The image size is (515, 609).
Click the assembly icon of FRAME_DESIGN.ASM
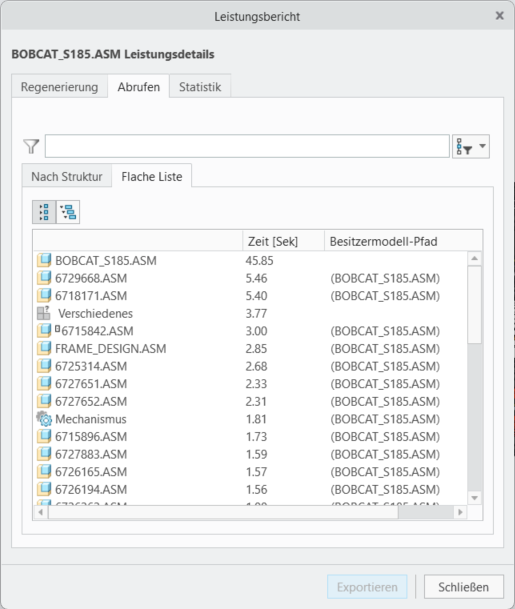tap(44, 348)
